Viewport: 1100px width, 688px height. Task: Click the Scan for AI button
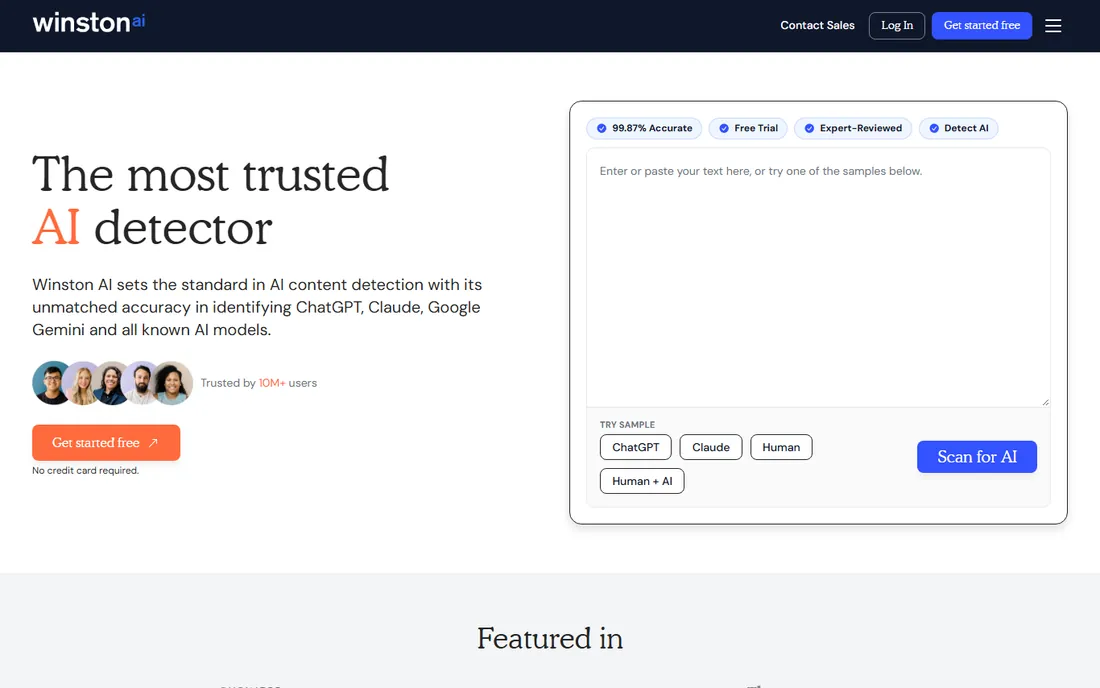click(x=977, y=457)
